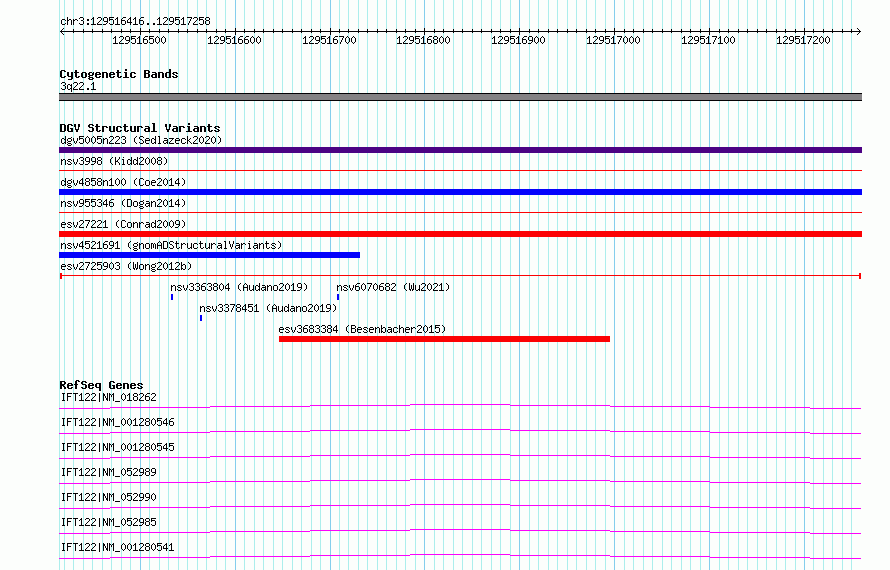Image resolution: width=890 pixels, height=570 pixels.
Task: Open IFT122|NM_052985 transcript
Action: pos(108,522)
